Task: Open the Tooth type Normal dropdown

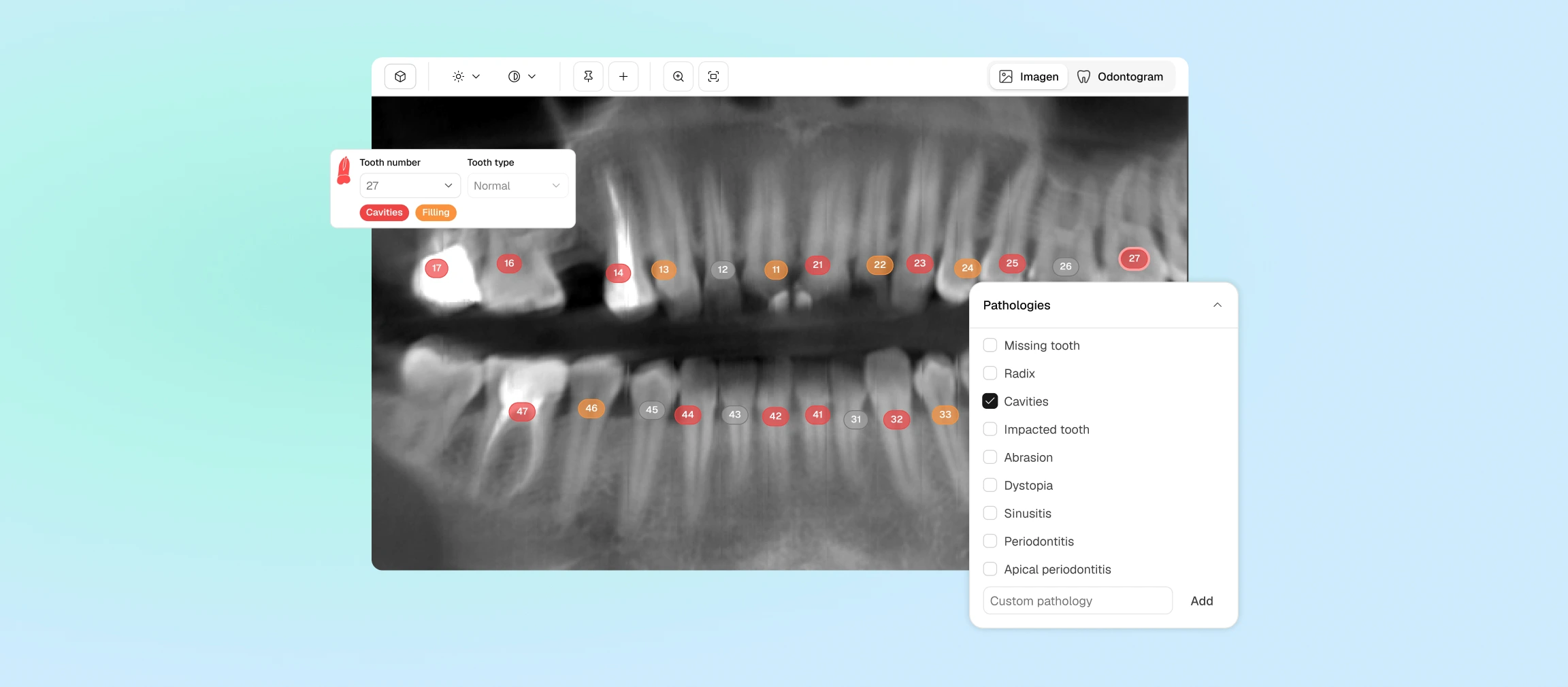Action: coord(516,185)
